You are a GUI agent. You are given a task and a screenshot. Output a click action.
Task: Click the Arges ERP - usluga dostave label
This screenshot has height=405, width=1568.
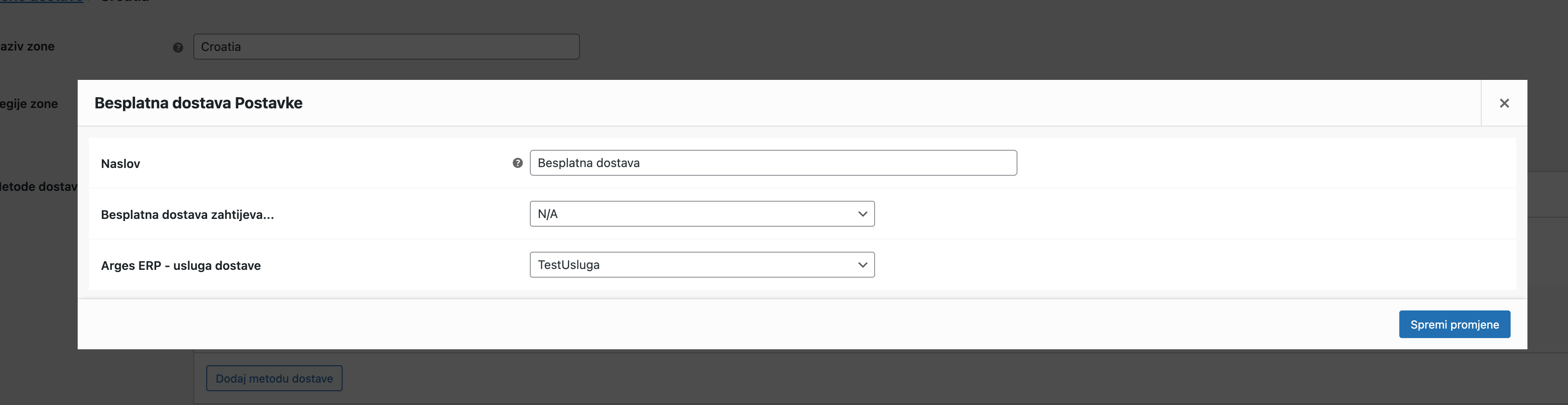181,265
